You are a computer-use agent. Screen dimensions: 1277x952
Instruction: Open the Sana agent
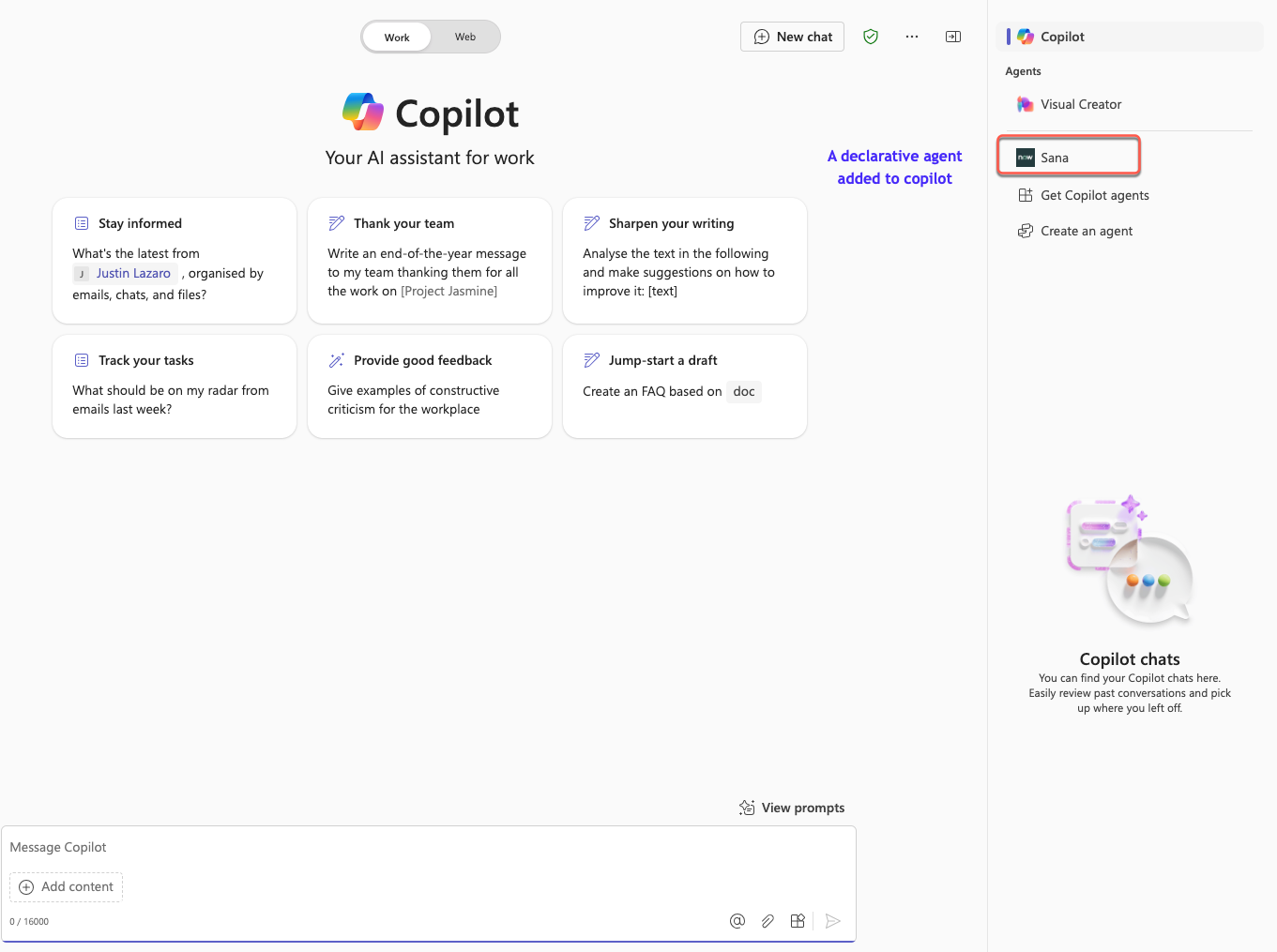click(x=1069, y=157)
